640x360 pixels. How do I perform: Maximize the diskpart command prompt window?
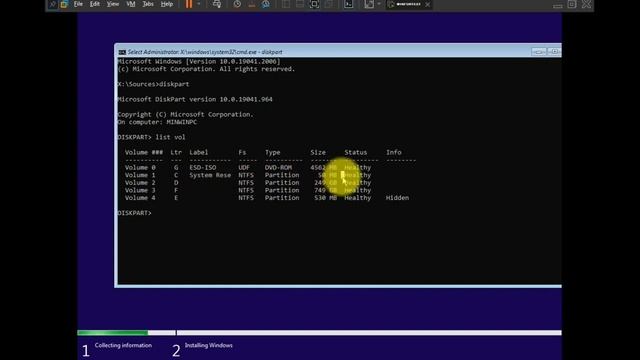(554, 52)
